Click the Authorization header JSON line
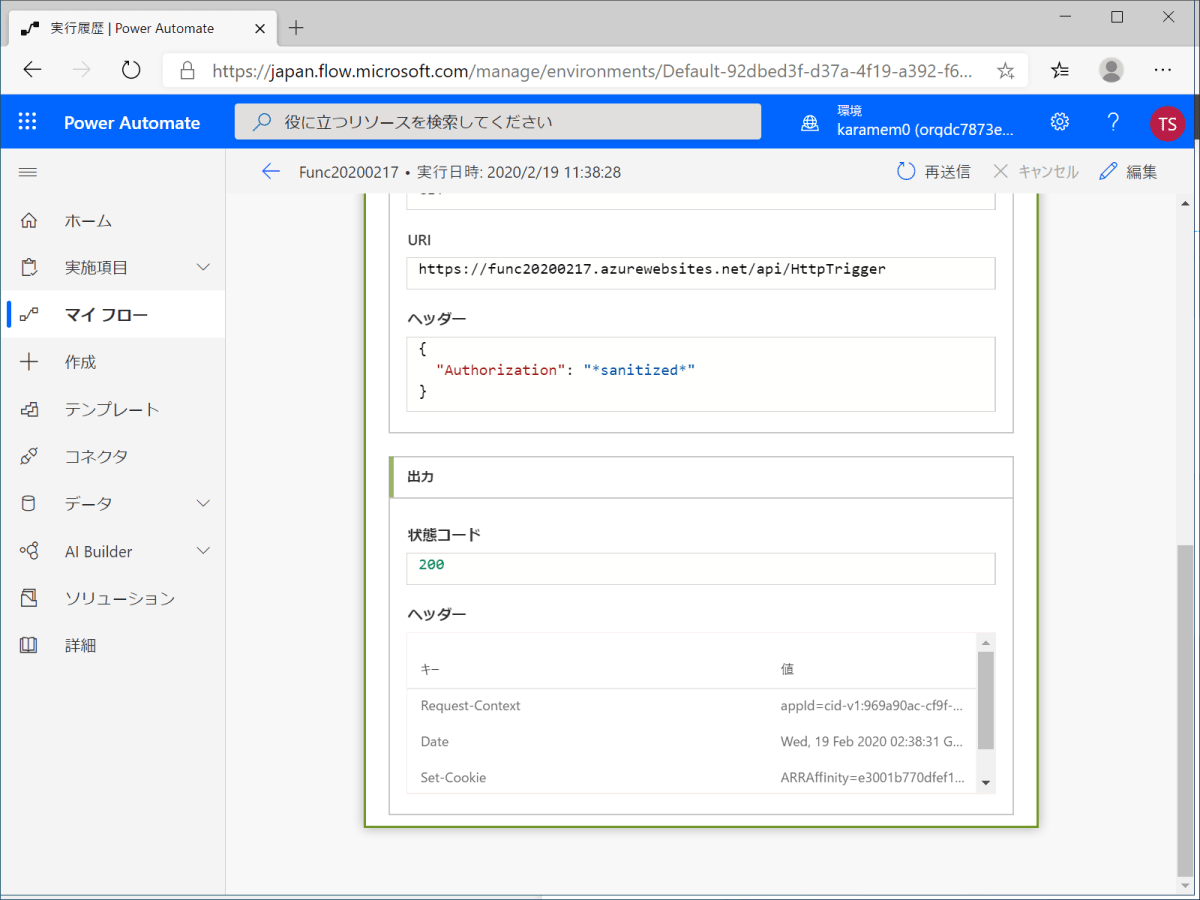 565,370
